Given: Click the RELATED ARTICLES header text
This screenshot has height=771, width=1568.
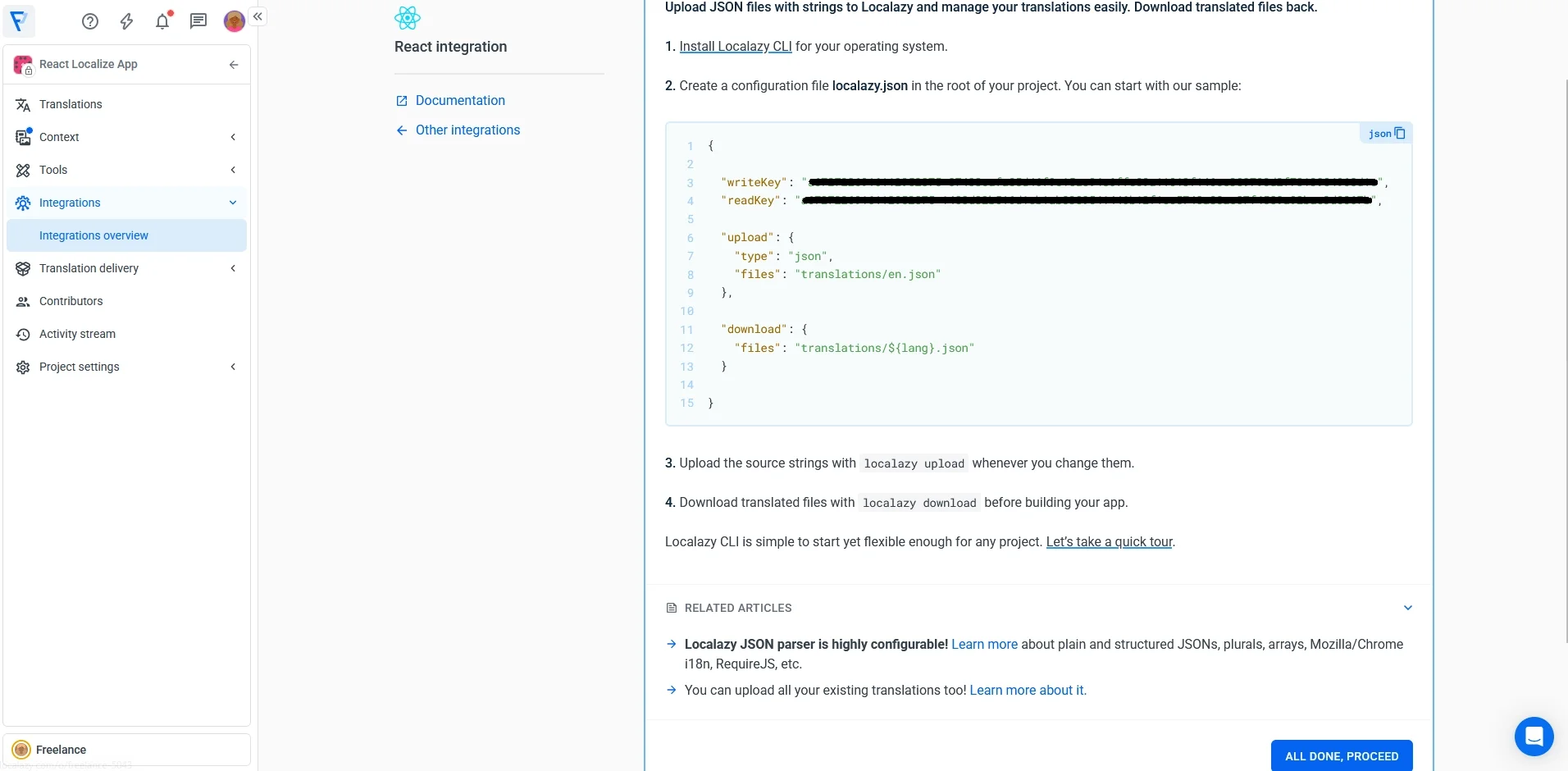Looking at the screenshot, I should [x=738, y=608].
